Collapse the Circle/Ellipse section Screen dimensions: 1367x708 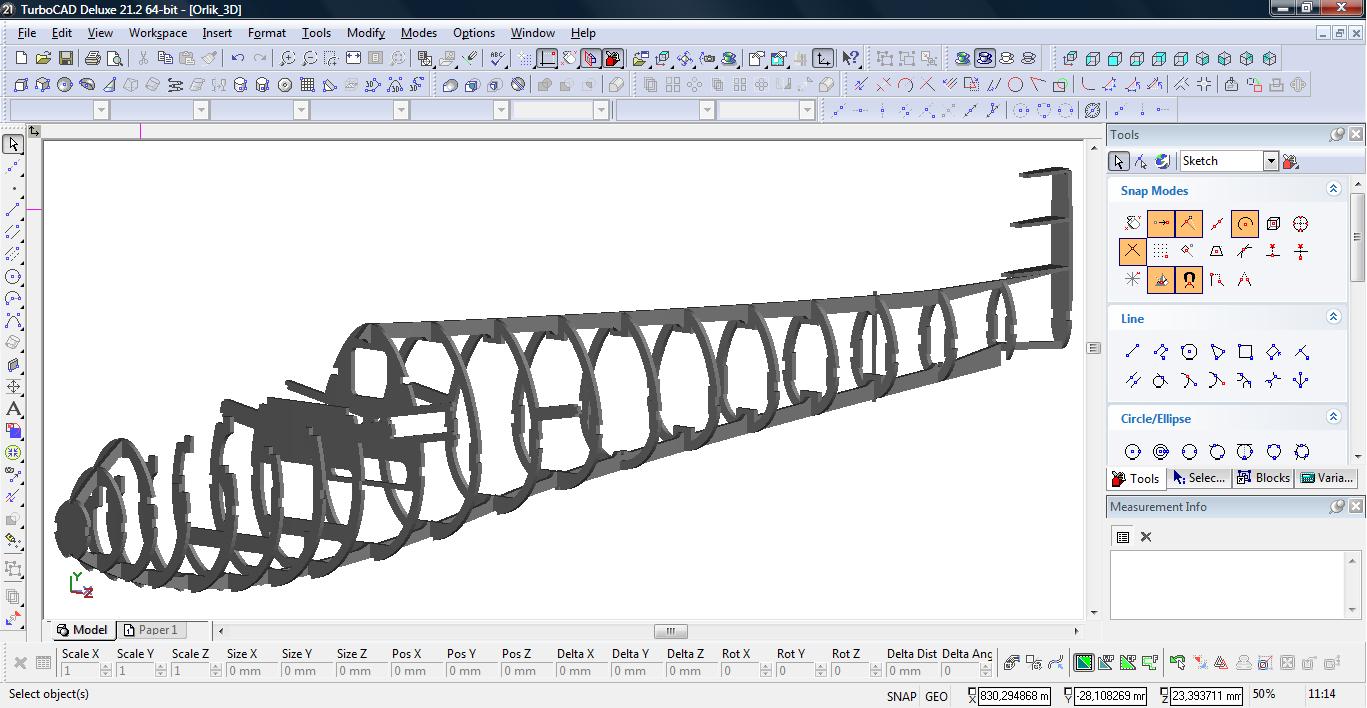point(1333,417)
